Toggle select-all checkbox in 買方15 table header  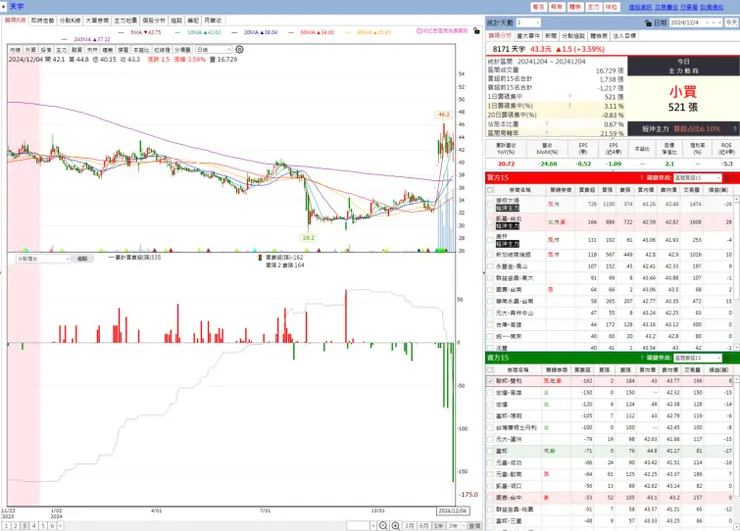[x=490, y=190]
